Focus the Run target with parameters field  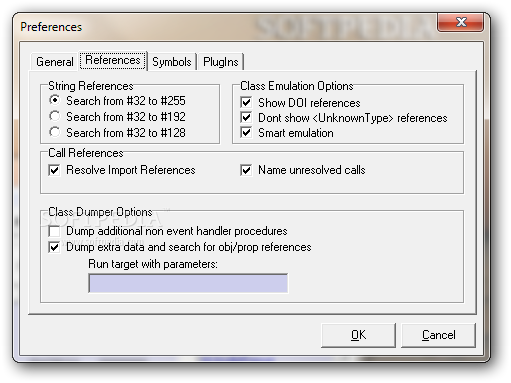tap(188, 283)
